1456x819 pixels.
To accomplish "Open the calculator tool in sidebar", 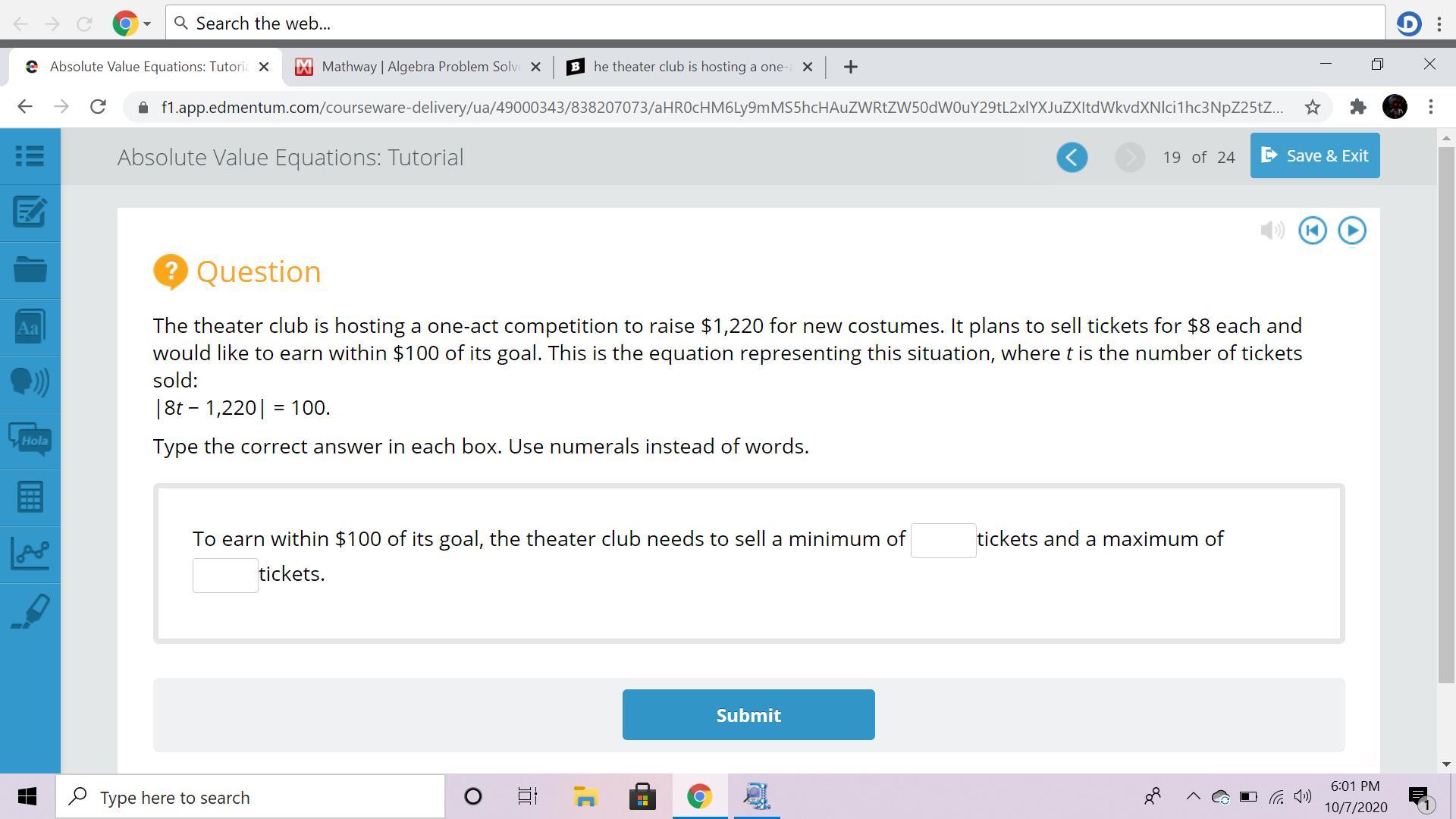I will click(x=30, y=497).
